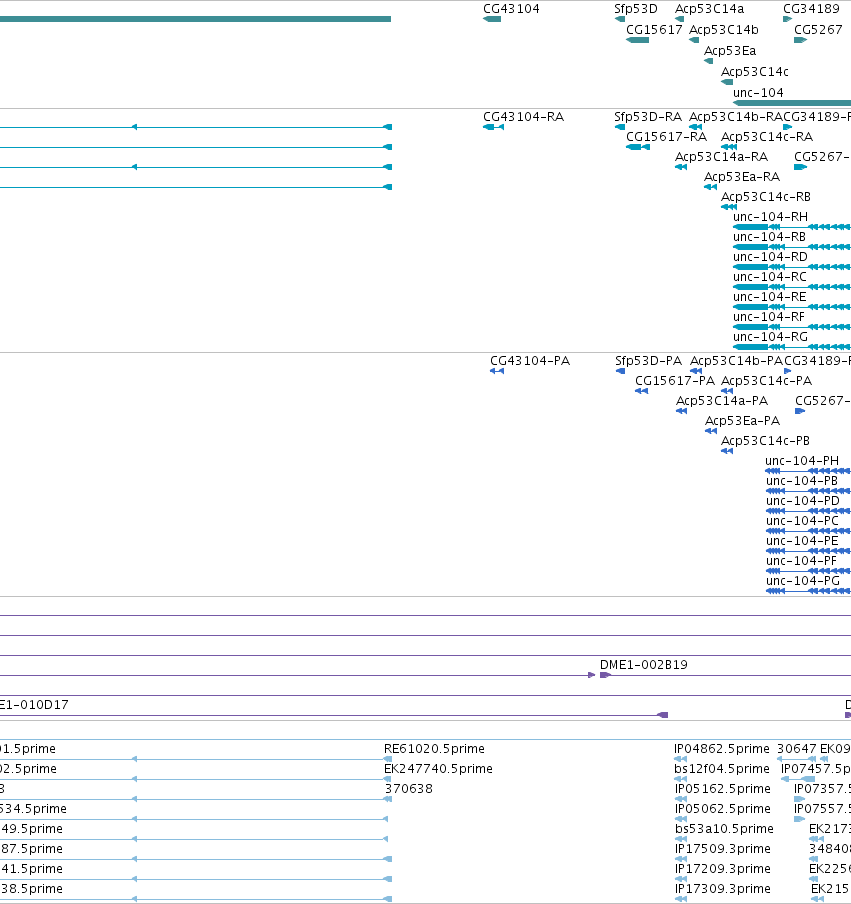Open the CG34189 gene label
Screen dimensions: 851x904
pyautogui.click(x=811, y=9)
